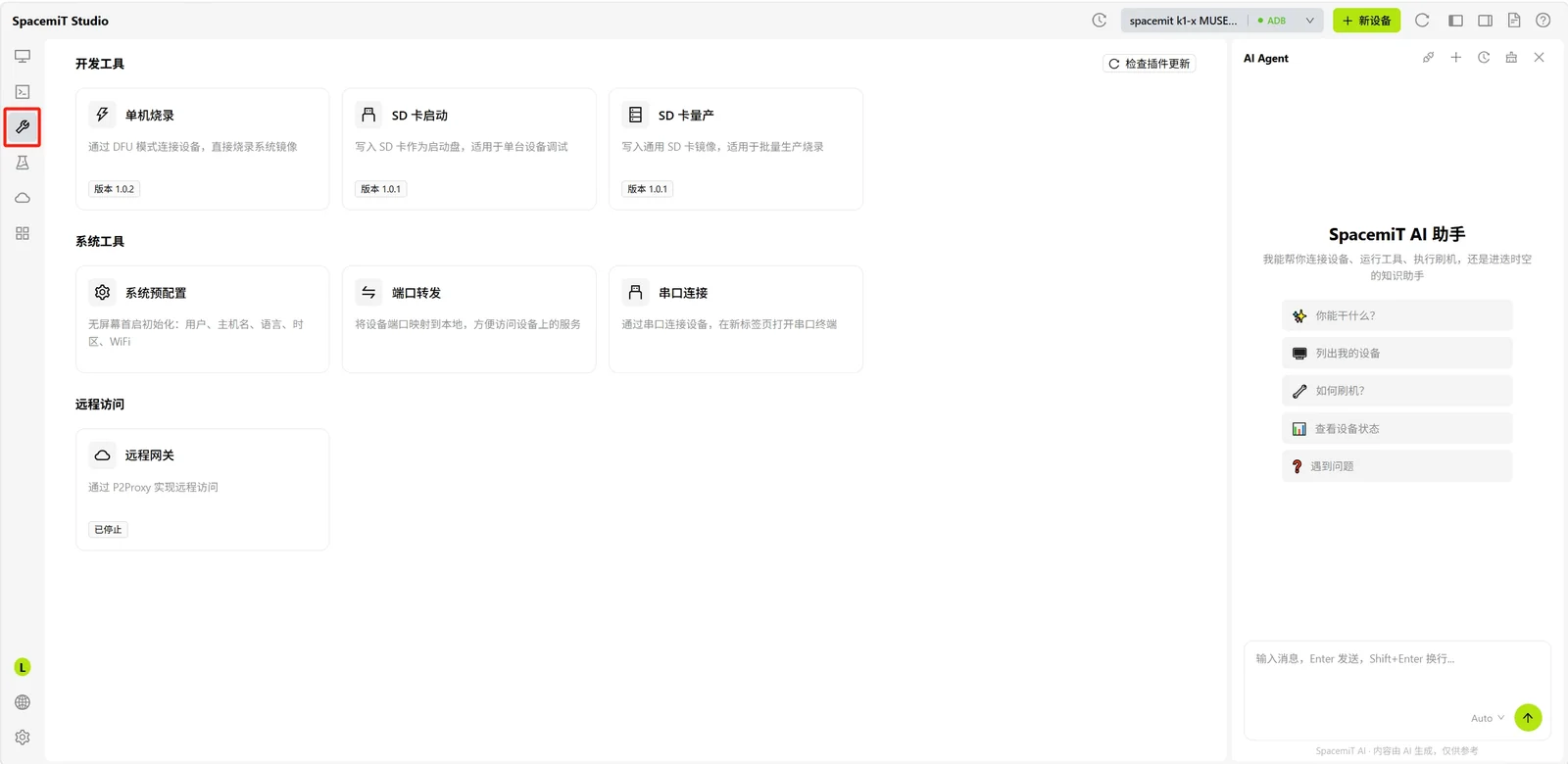Viewport: 1568px width, 764px height.
Task: Open the cloud view in the sidebar
Action: (x=23, y=198)
